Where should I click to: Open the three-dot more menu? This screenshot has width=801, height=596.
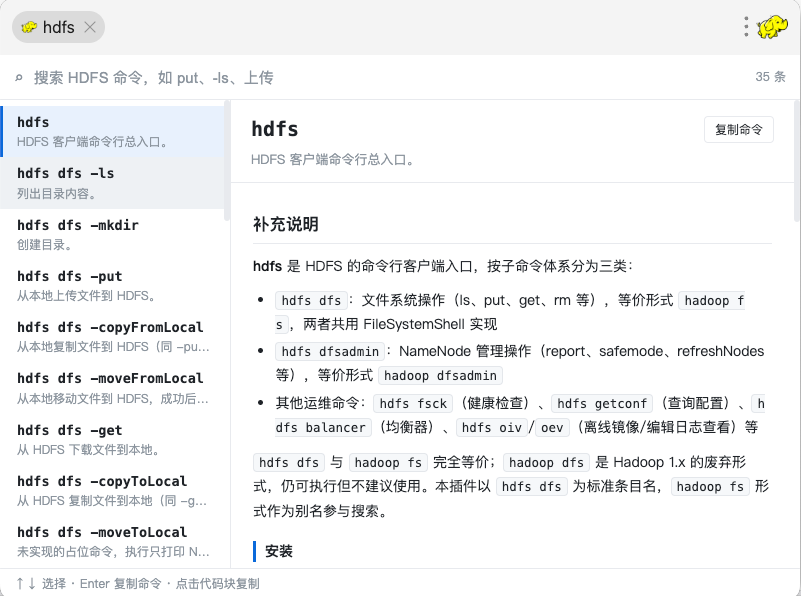746,27
